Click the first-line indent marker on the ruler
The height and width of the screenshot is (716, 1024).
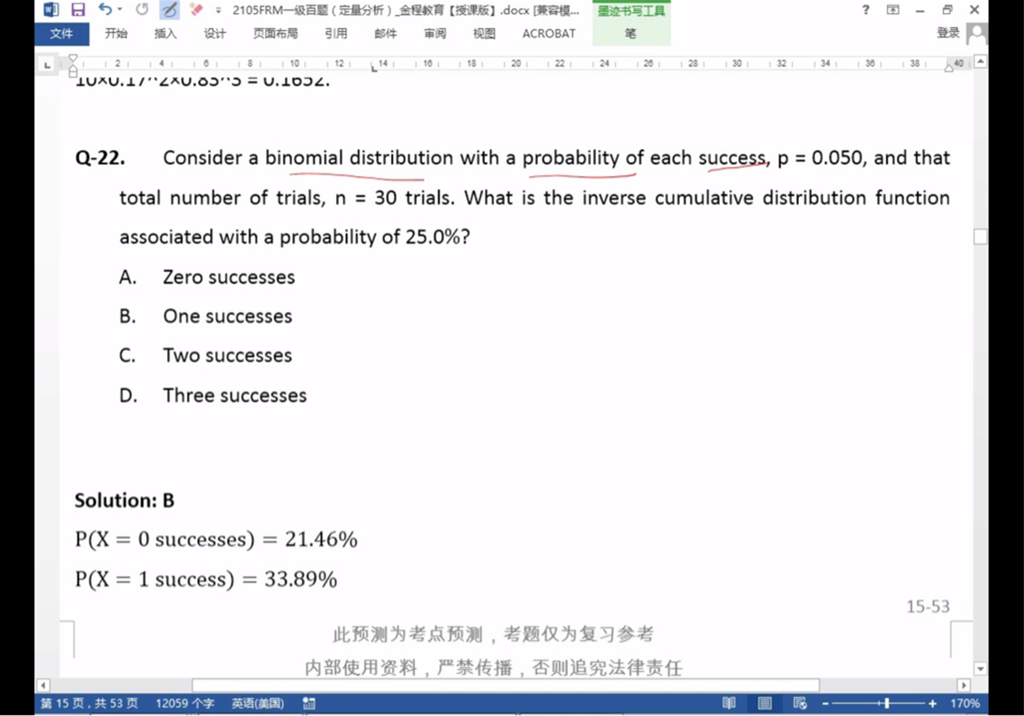pos(73,59)
